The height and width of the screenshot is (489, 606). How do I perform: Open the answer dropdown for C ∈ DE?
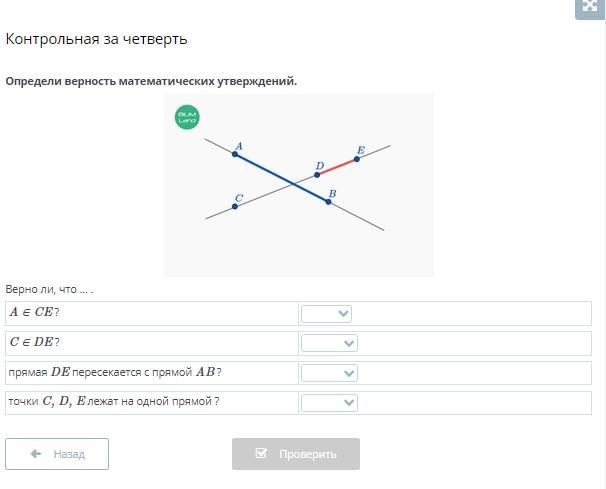(x=329, y=343)
